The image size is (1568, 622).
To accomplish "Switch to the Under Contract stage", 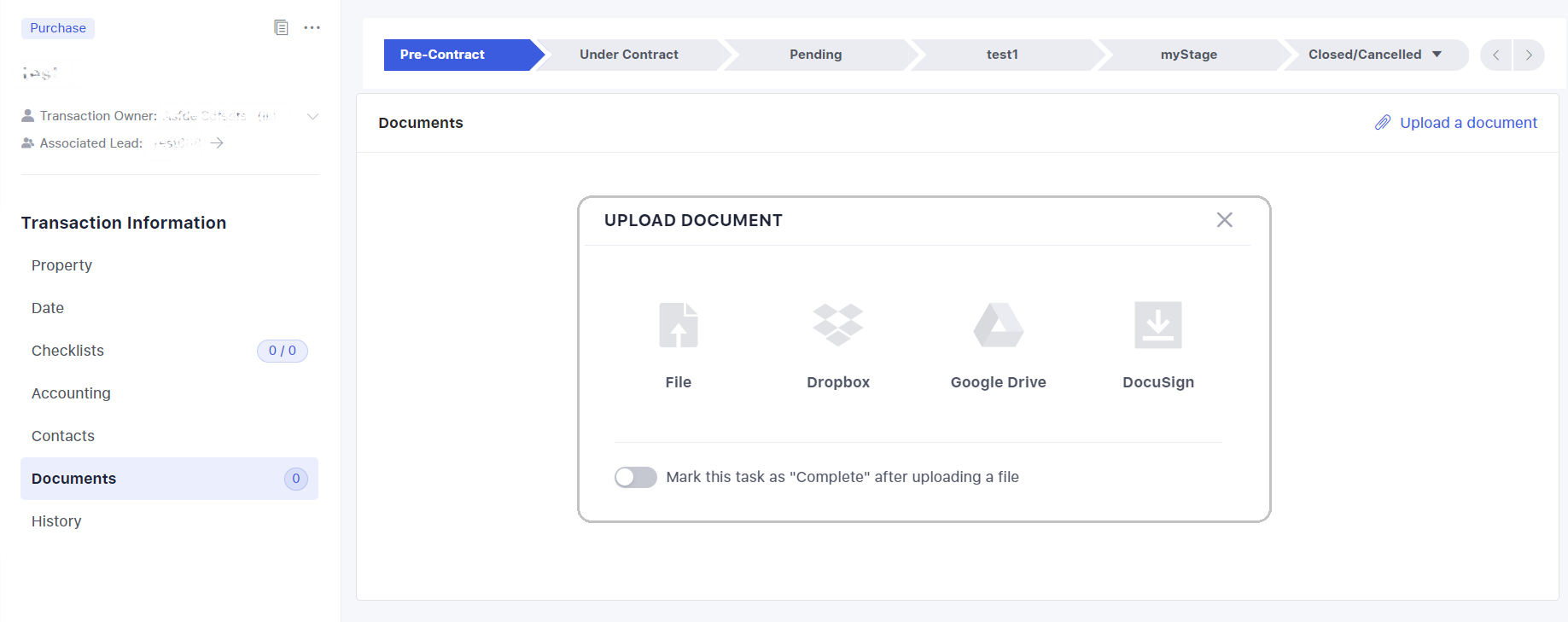I will pos(628,55).
